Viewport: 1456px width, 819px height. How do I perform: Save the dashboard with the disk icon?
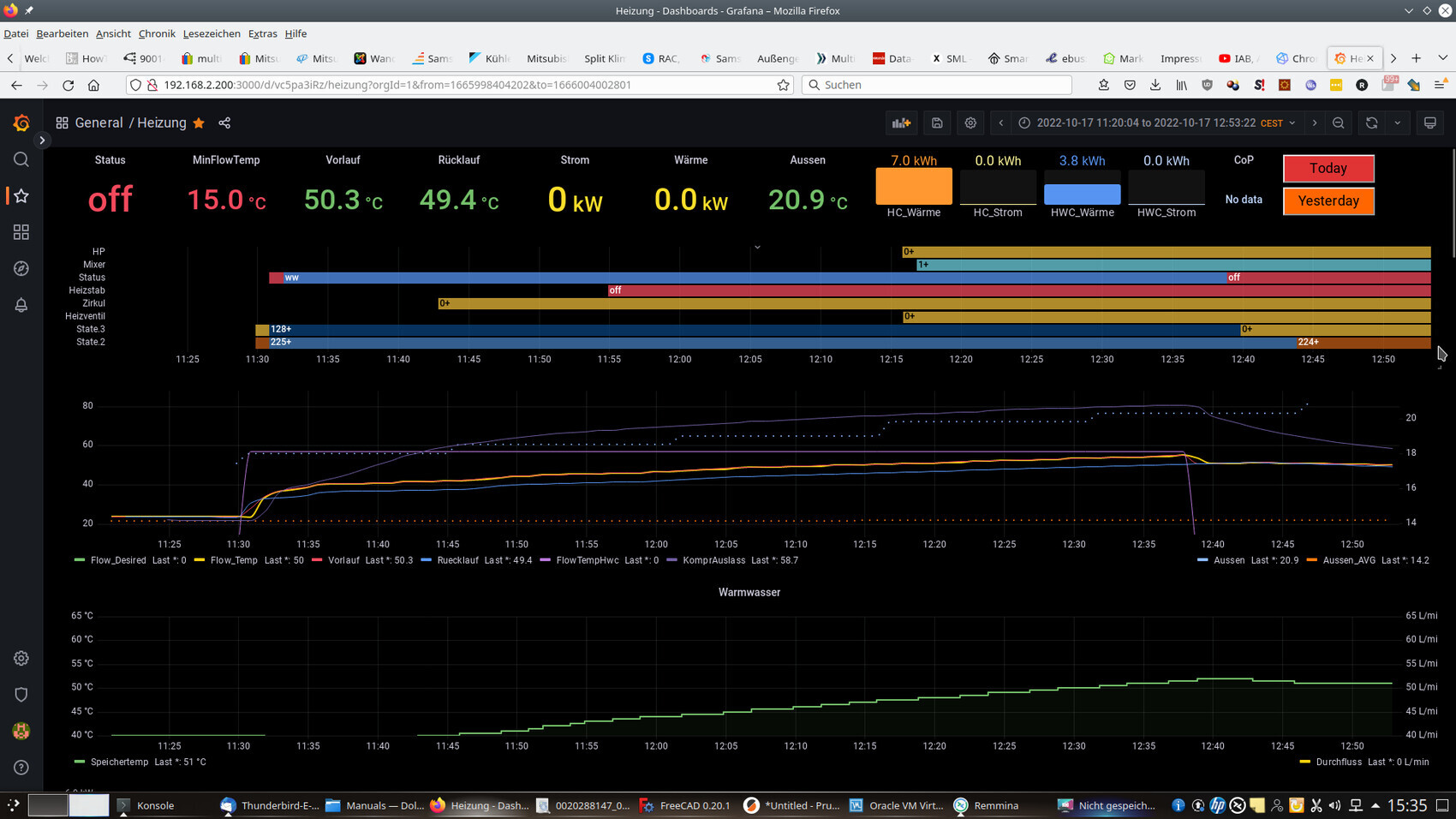pyautogui.click(x=937, y=123)
